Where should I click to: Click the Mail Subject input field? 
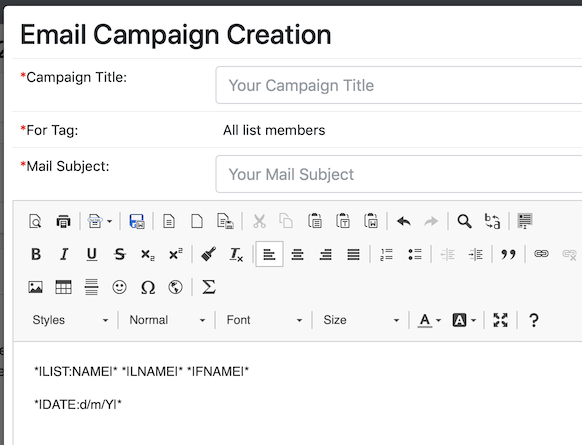click(399, 174)
